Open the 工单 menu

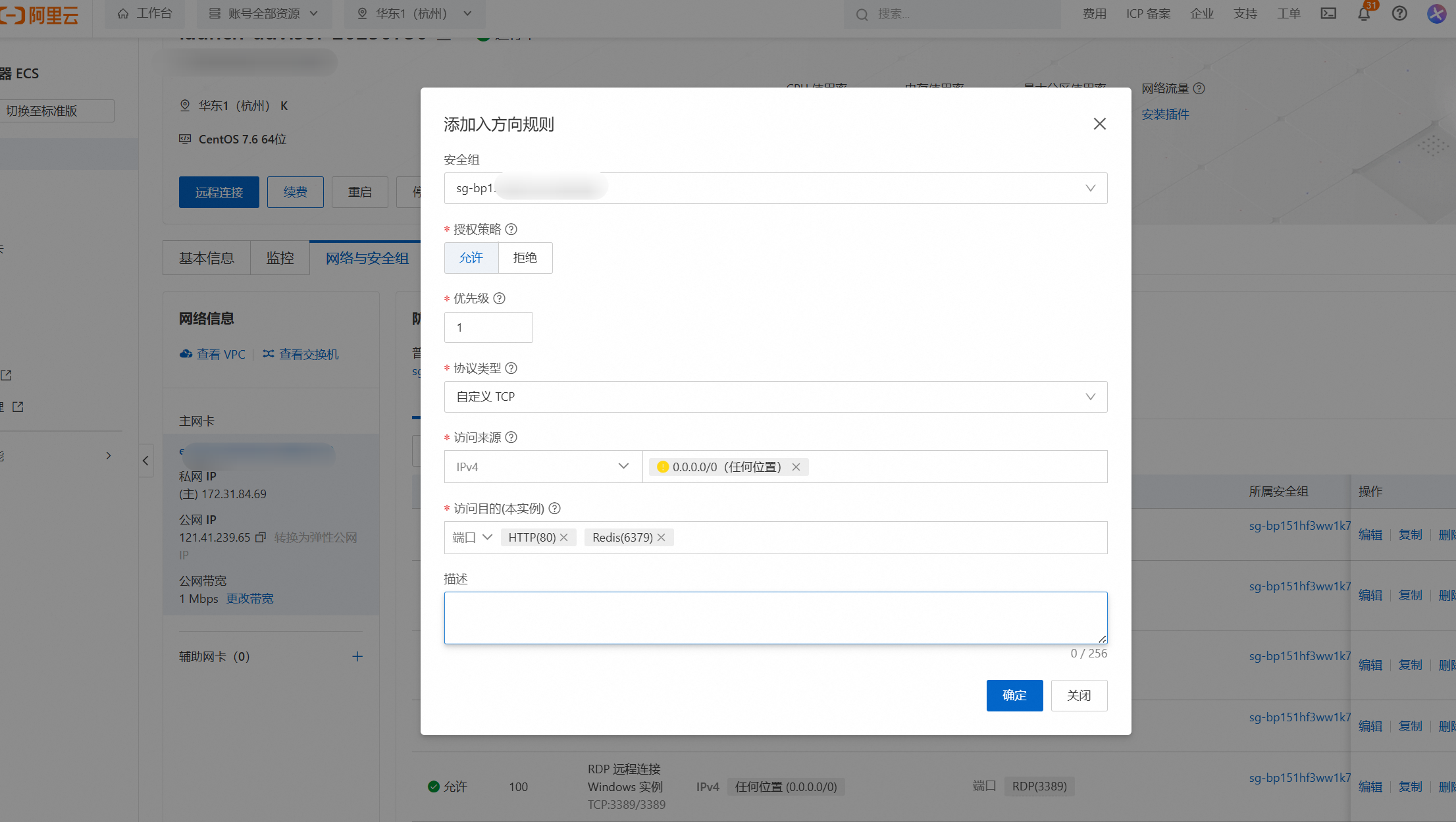(x=1289, y=13)
